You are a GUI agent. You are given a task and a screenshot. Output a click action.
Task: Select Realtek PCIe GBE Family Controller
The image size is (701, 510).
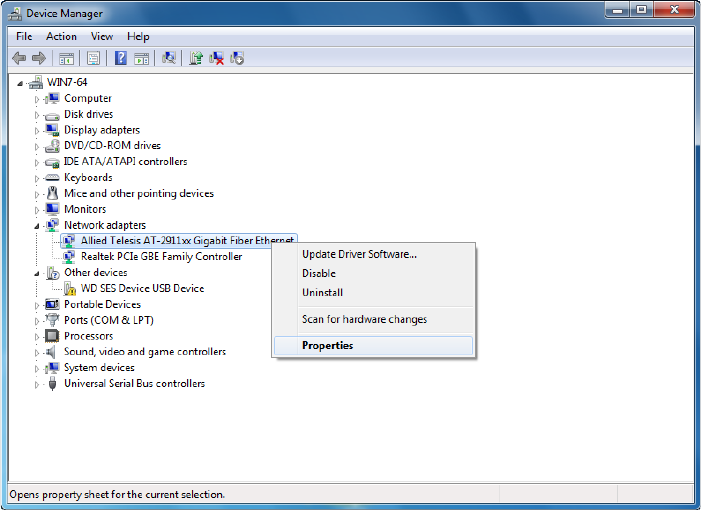pyautogui.click(x=161, y=256)
